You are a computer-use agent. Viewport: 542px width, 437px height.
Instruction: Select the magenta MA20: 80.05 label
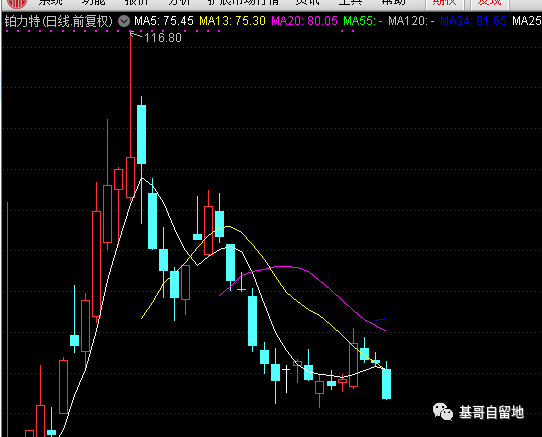point(304,21)
